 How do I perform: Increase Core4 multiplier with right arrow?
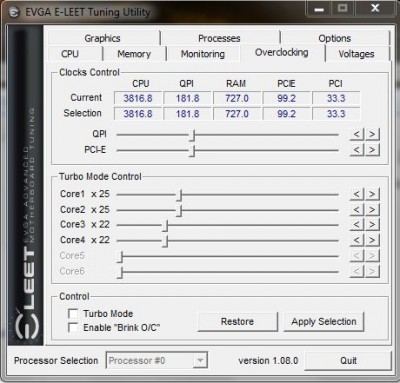pyautogui.click(x=372, y=240)
